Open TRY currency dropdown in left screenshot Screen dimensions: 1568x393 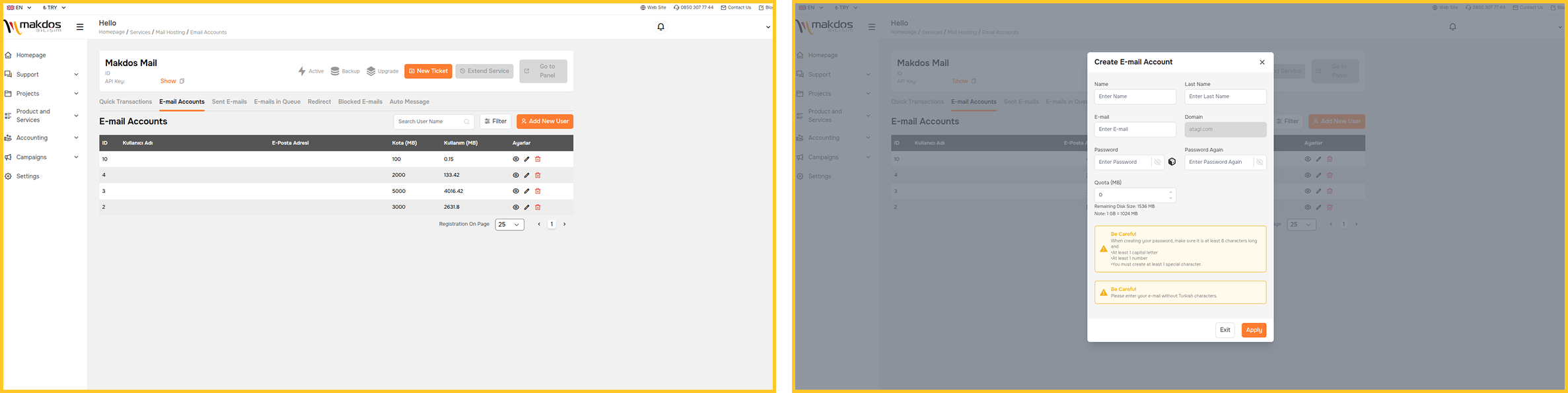coord(54,8)
